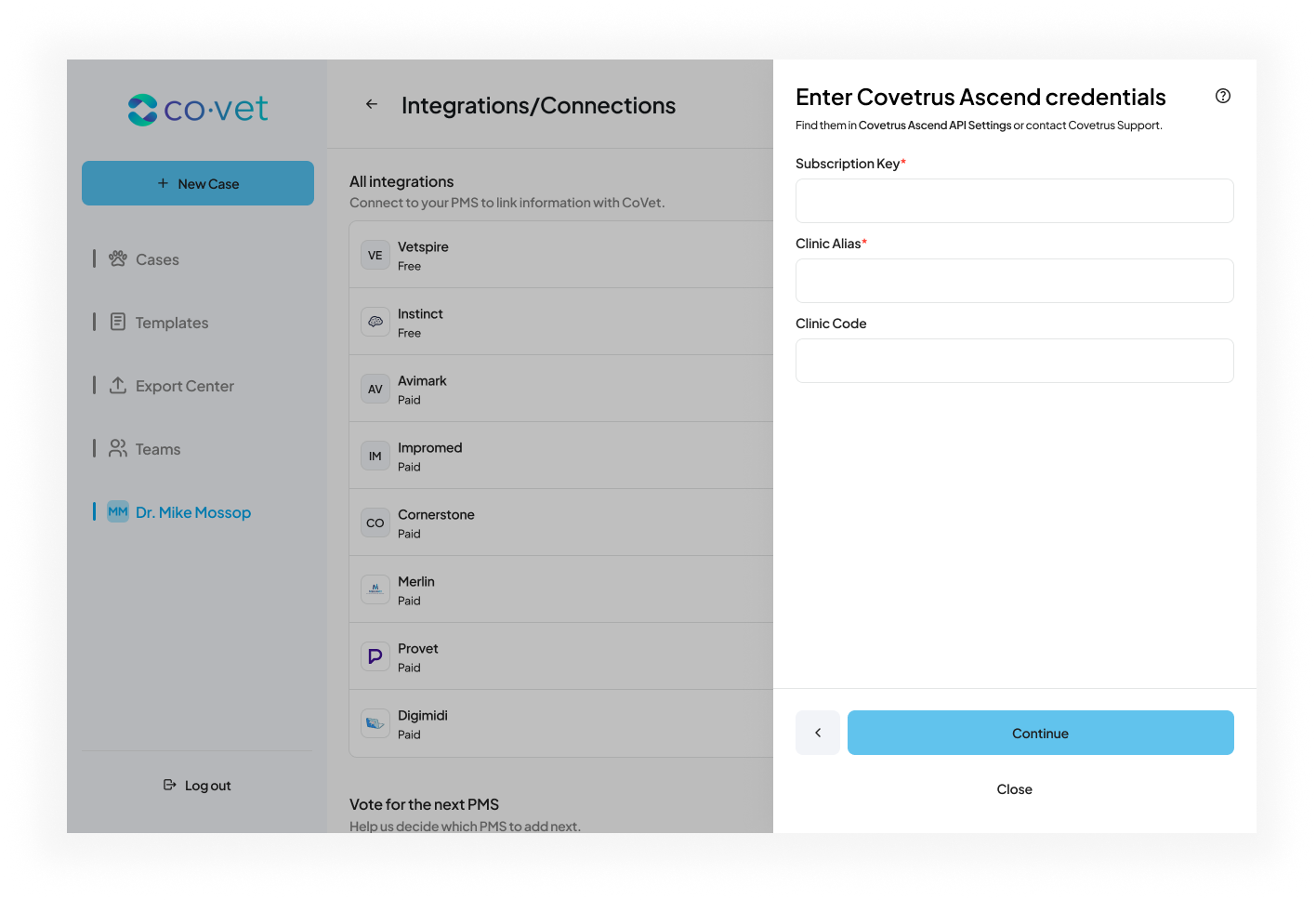Viewport: 1316px width, 900px height.
Task: Click Close in the credentials panel
Action: point(1015,789)
